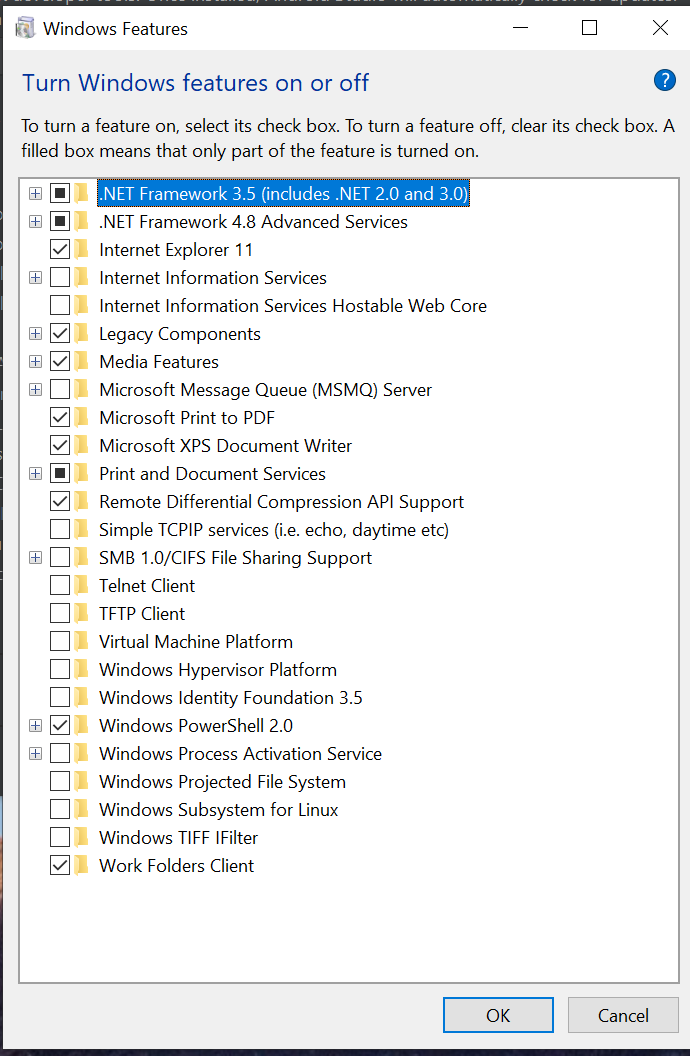Viewport: 690px width, 1056px height.
Task: Click the folder icon beside Media Features
Action: pos(82,362)
